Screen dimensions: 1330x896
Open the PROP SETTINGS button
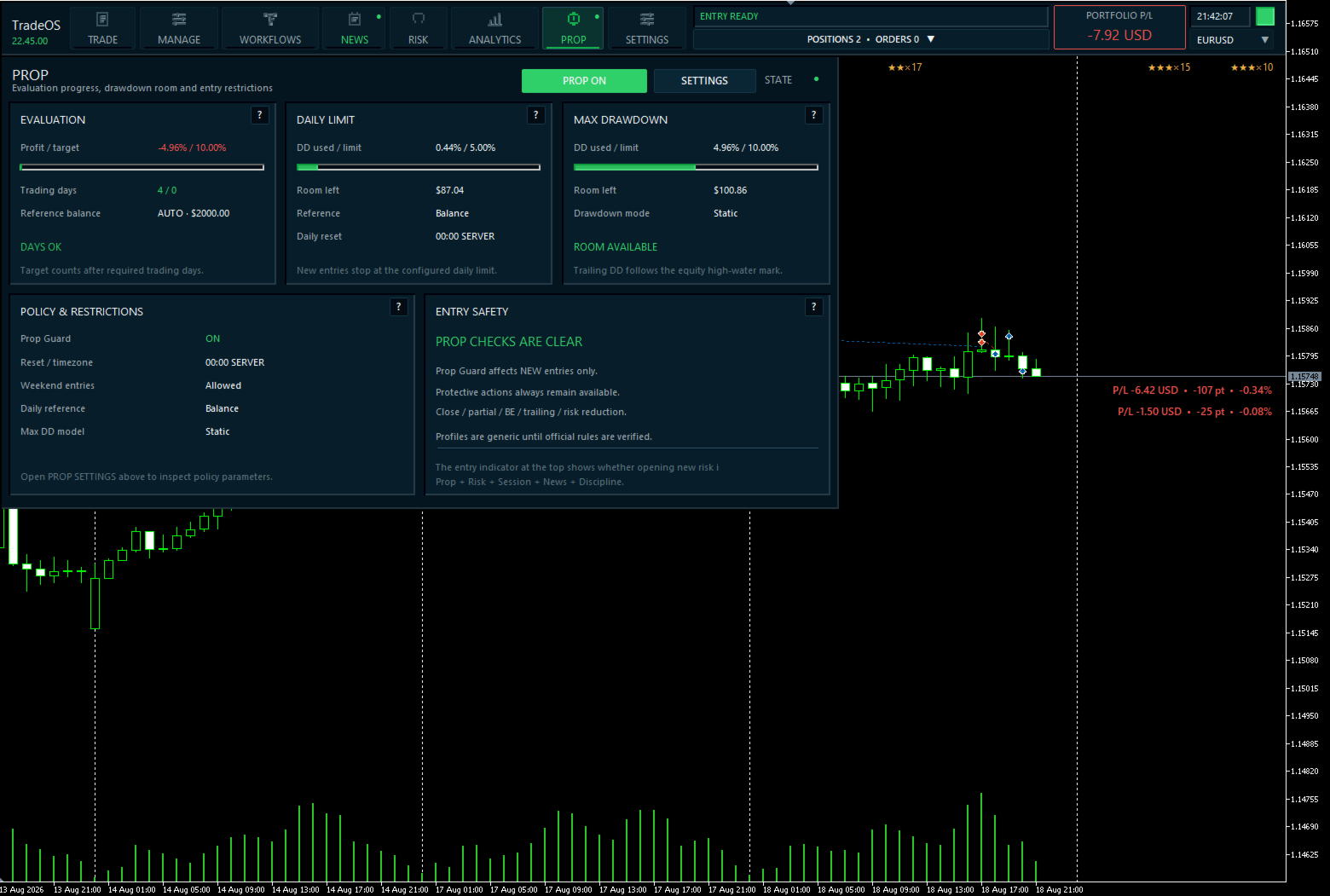(x=704, y=81)
